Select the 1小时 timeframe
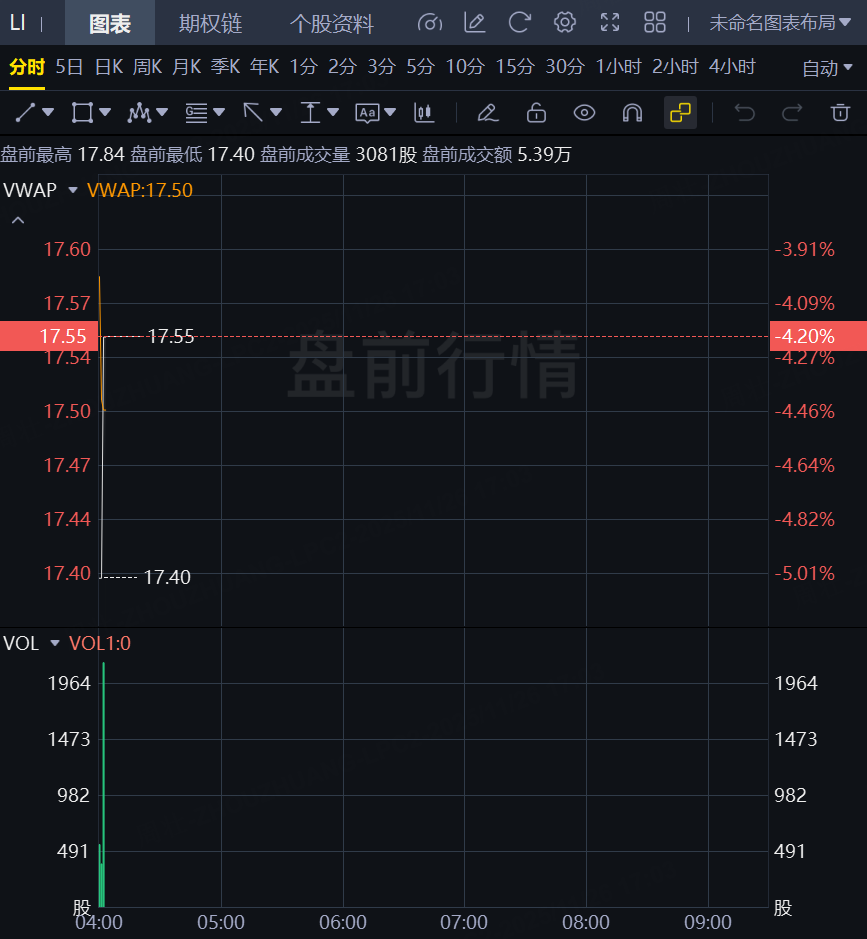 click(619, 66)
